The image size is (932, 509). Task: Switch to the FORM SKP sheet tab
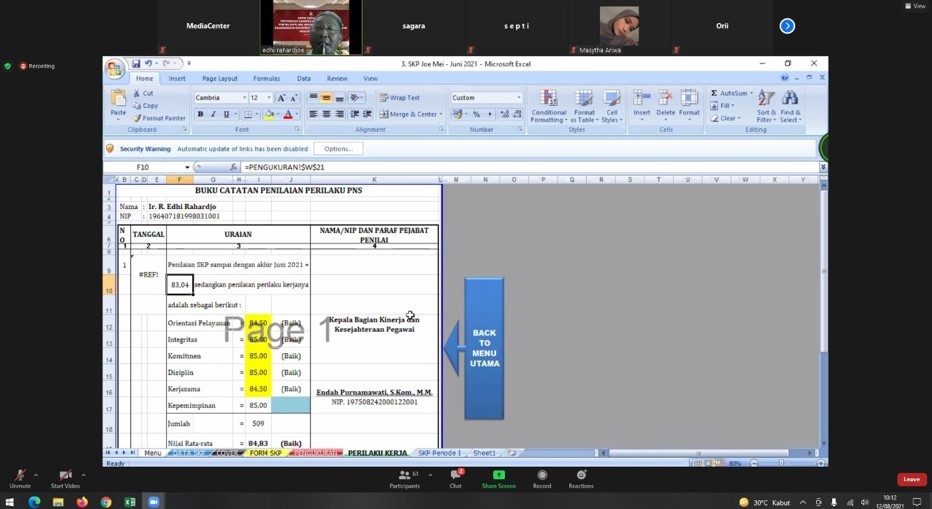click(x=265, y=453)
